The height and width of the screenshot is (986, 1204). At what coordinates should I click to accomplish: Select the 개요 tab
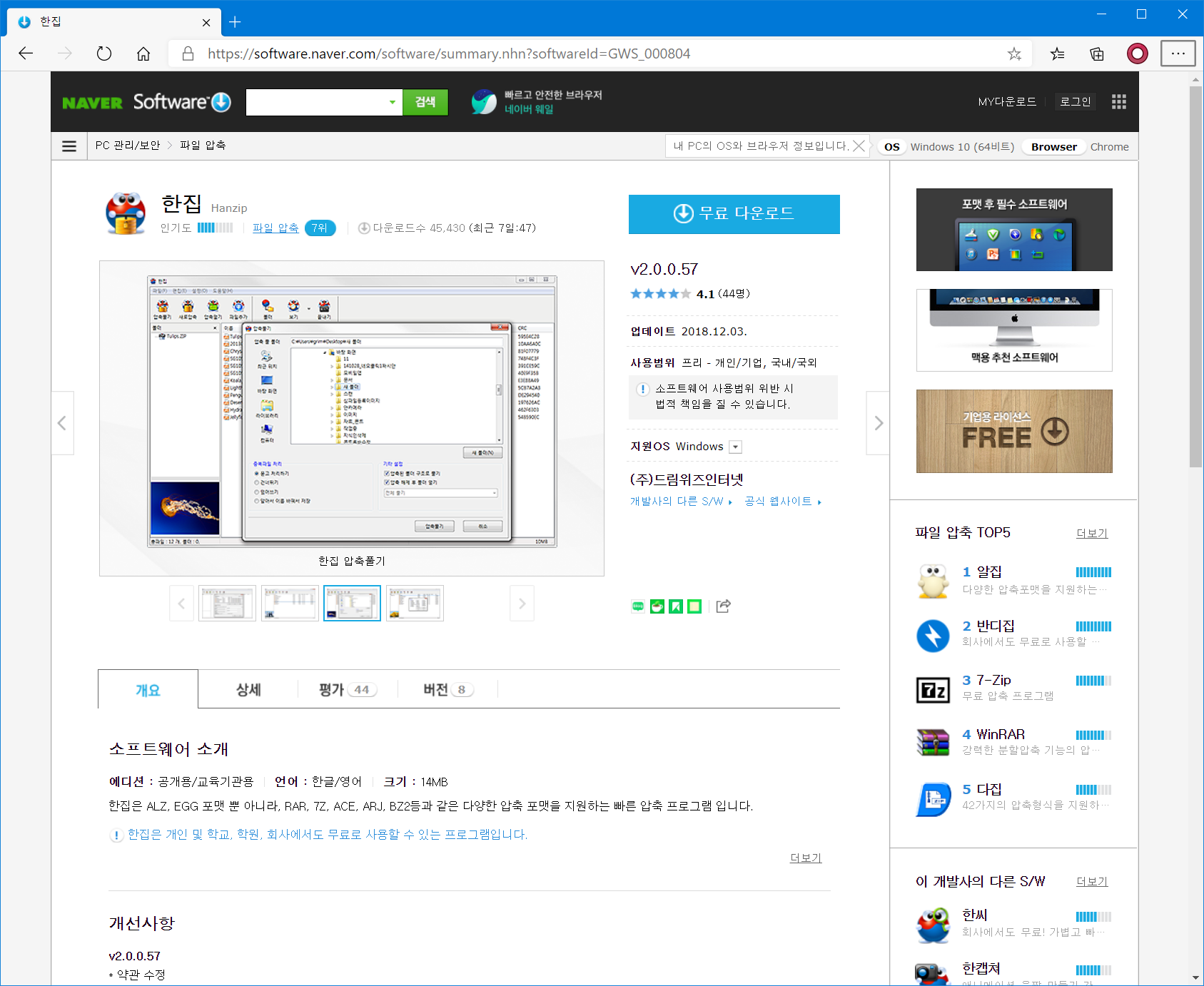[148, 690]
